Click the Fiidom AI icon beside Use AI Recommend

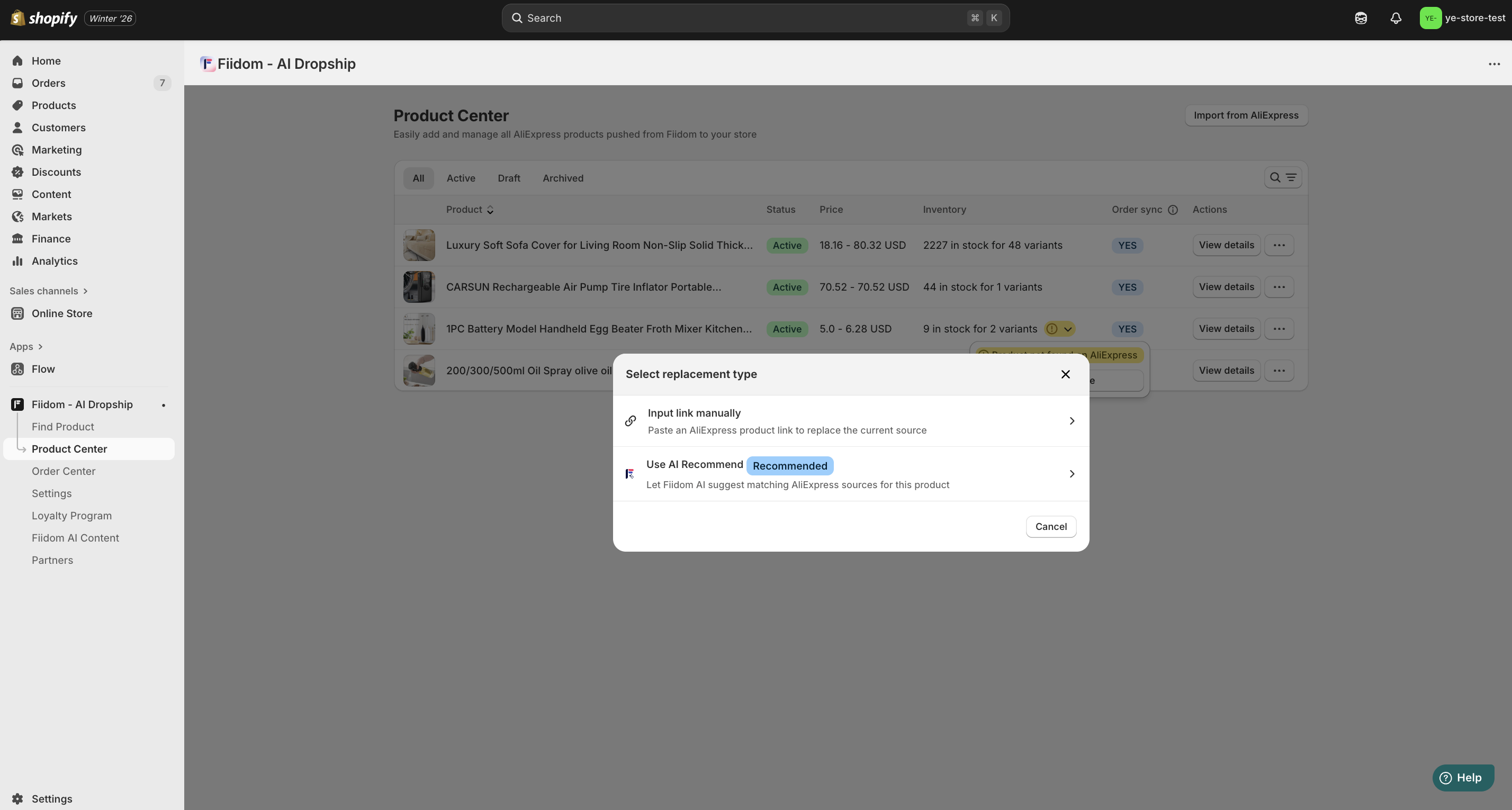point(630,474)
